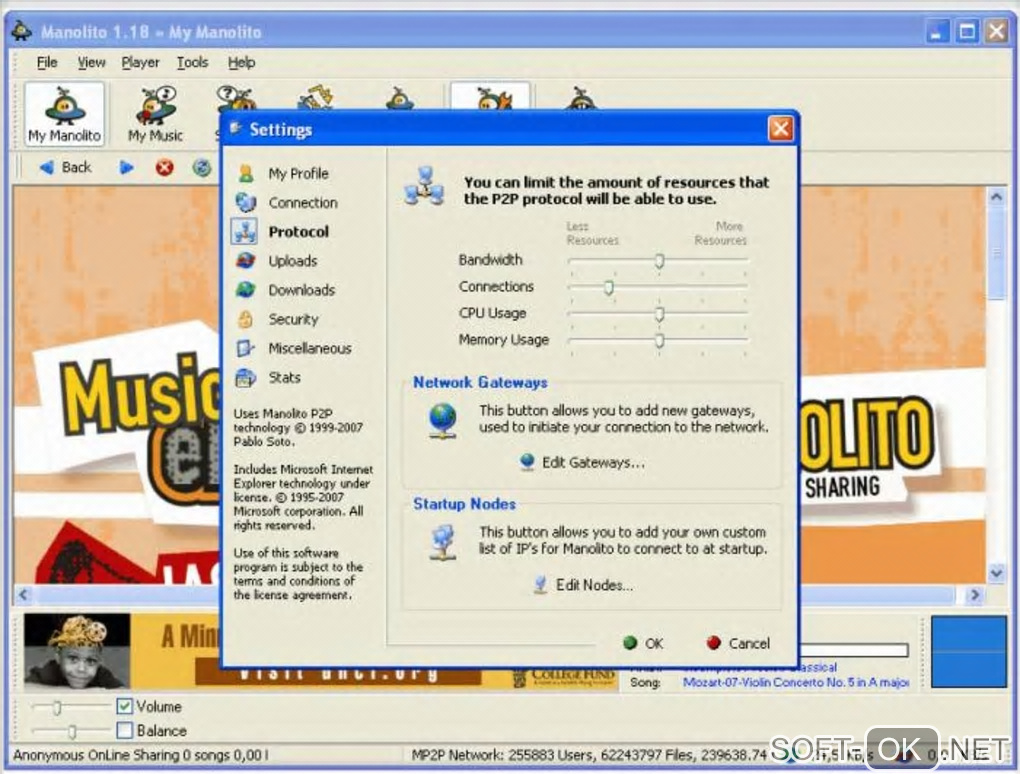Click the Memory Usage resource slider
The height and width of the screenshot is (774, 1020).
coord(658,340)
